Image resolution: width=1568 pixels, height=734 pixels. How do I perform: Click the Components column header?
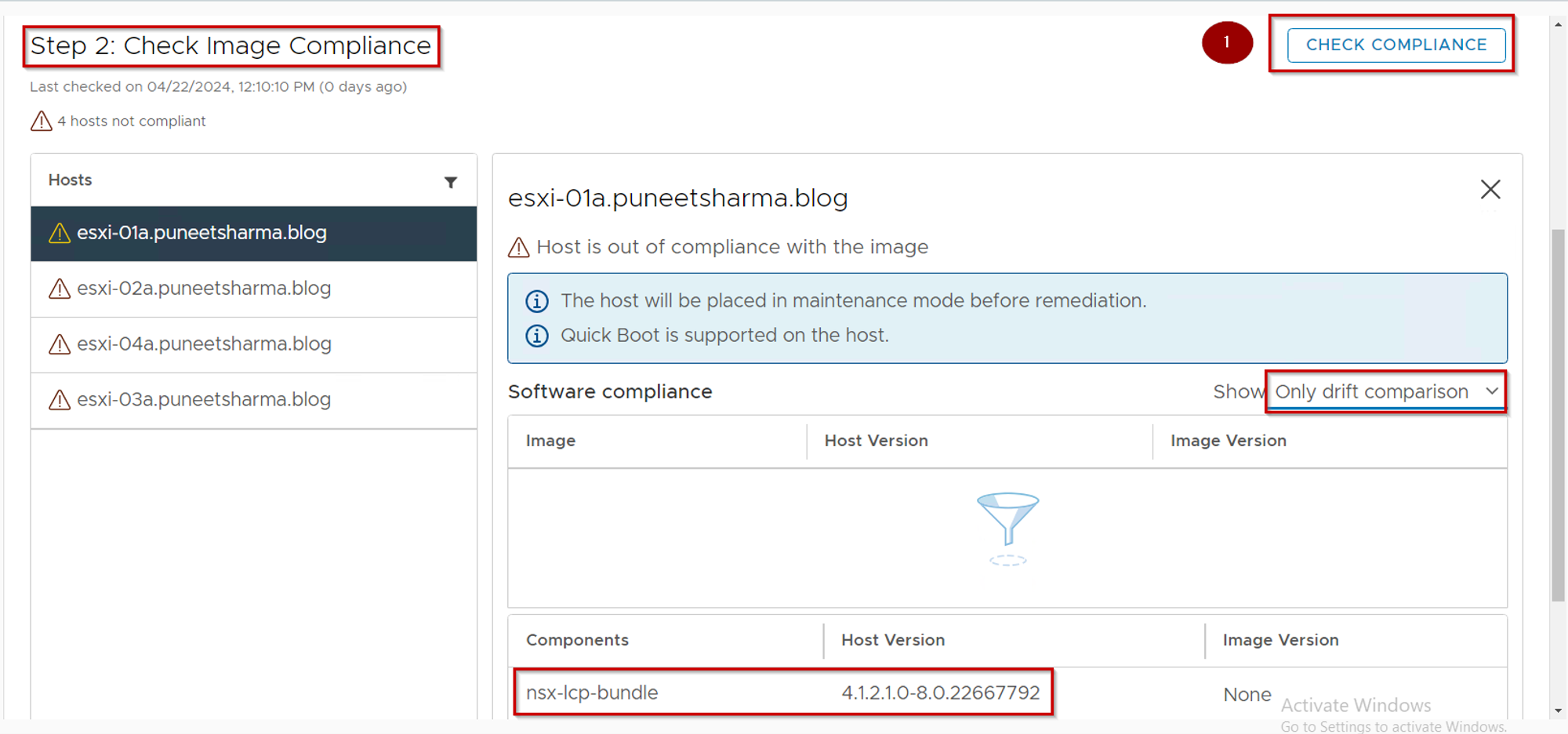click(577, 640)
